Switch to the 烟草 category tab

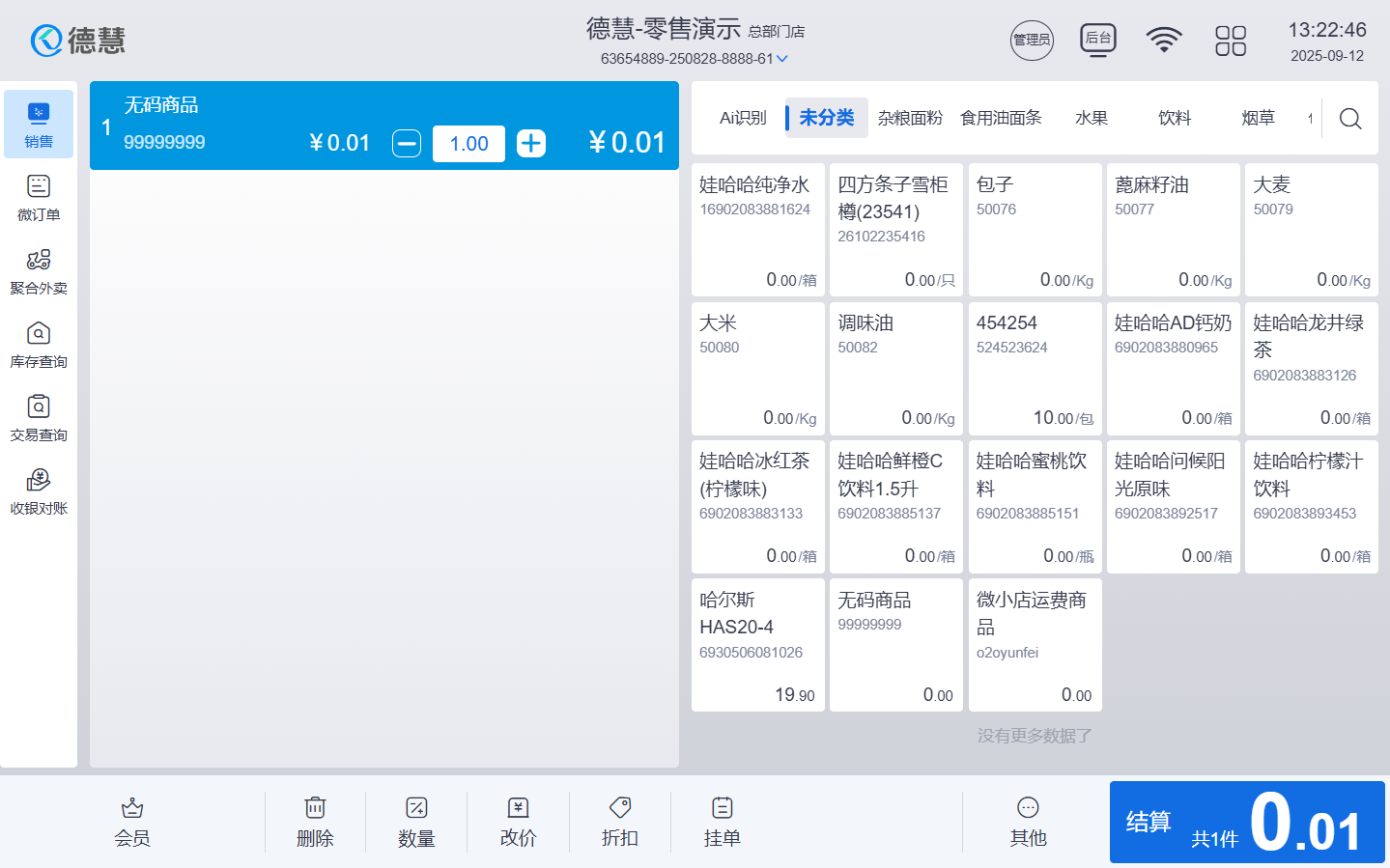click(1258, 118)
